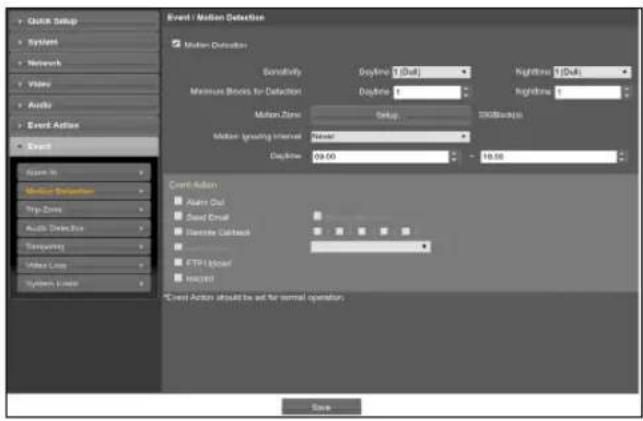Open the dropdown below the Remote Callback boxes

click(371, 246)
